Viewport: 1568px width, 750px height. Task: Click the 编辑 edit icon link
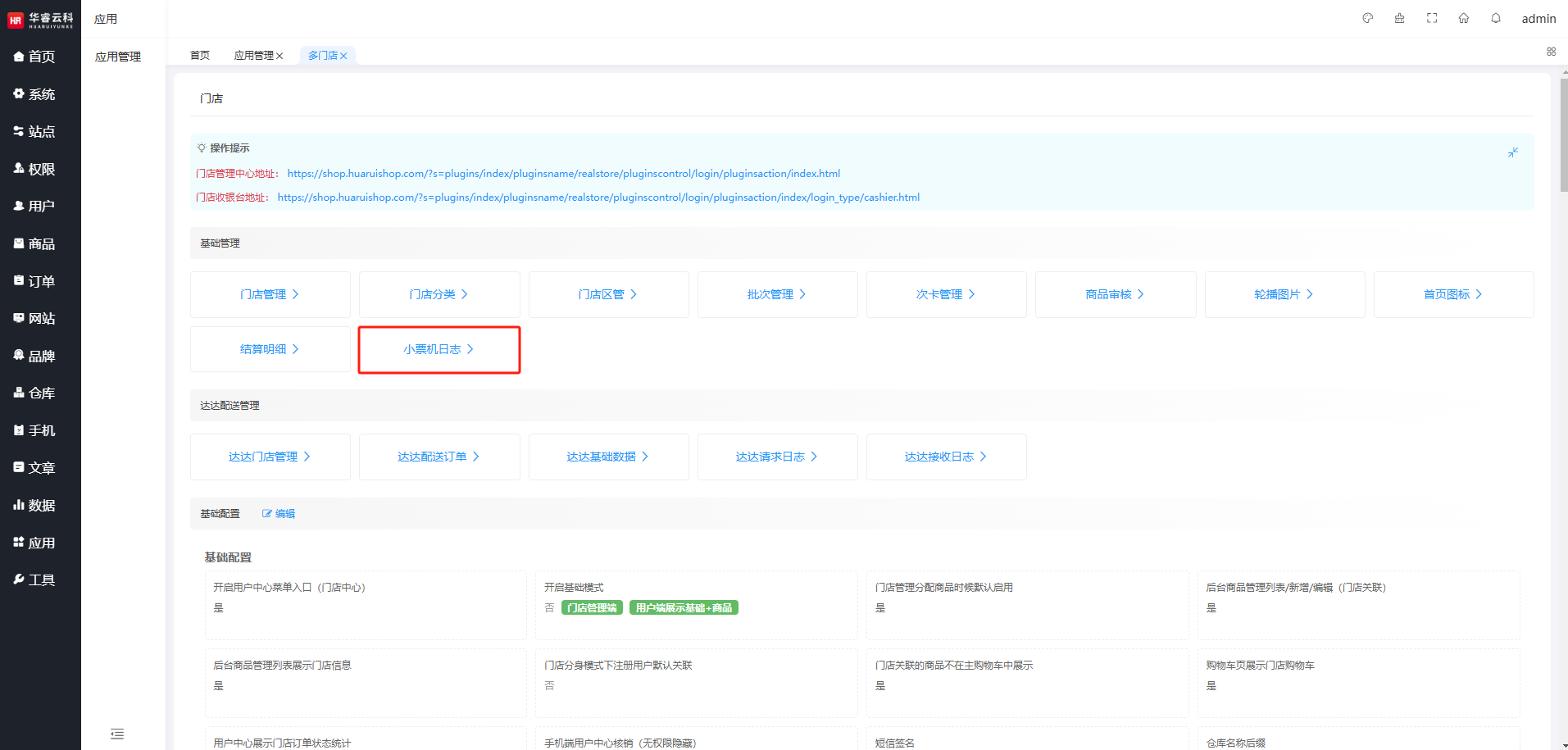tap(279, 514)
